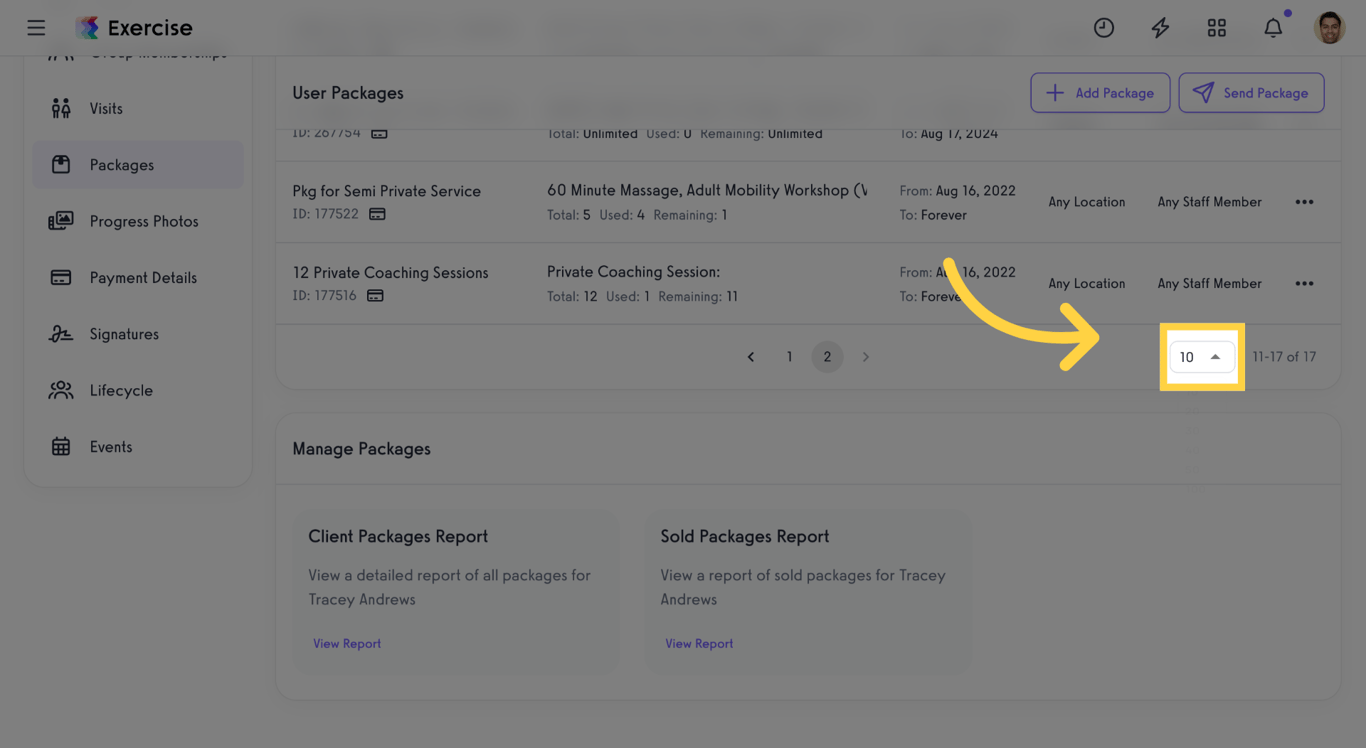Open the profile avatar menu
Image resolution: width=1366 pixels, height=748 pixels.
1330,28
